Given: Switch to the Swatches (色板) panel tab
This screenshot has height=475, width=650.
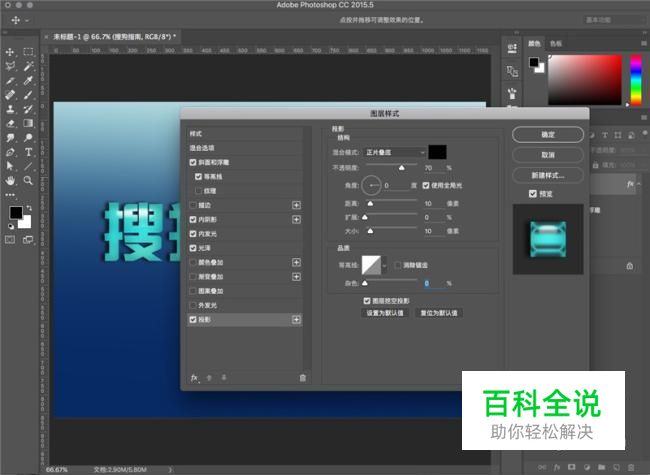Looking at the screenshot, I should (555, 43).
